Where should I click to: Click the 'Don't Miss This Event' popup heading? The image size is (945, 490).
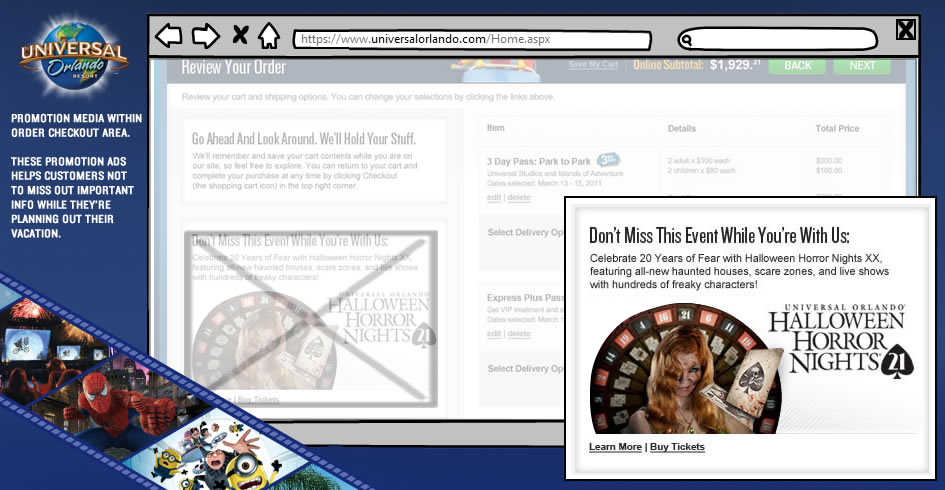point(719,235)
